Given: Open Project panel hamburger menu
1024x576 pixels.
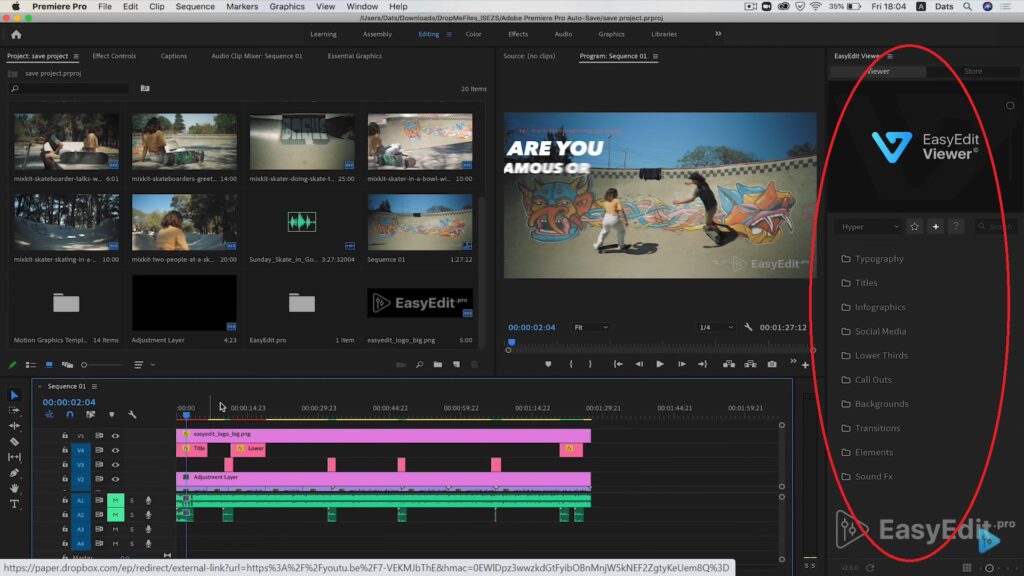Looking at the screenshot, I should (x=76, y=56).
